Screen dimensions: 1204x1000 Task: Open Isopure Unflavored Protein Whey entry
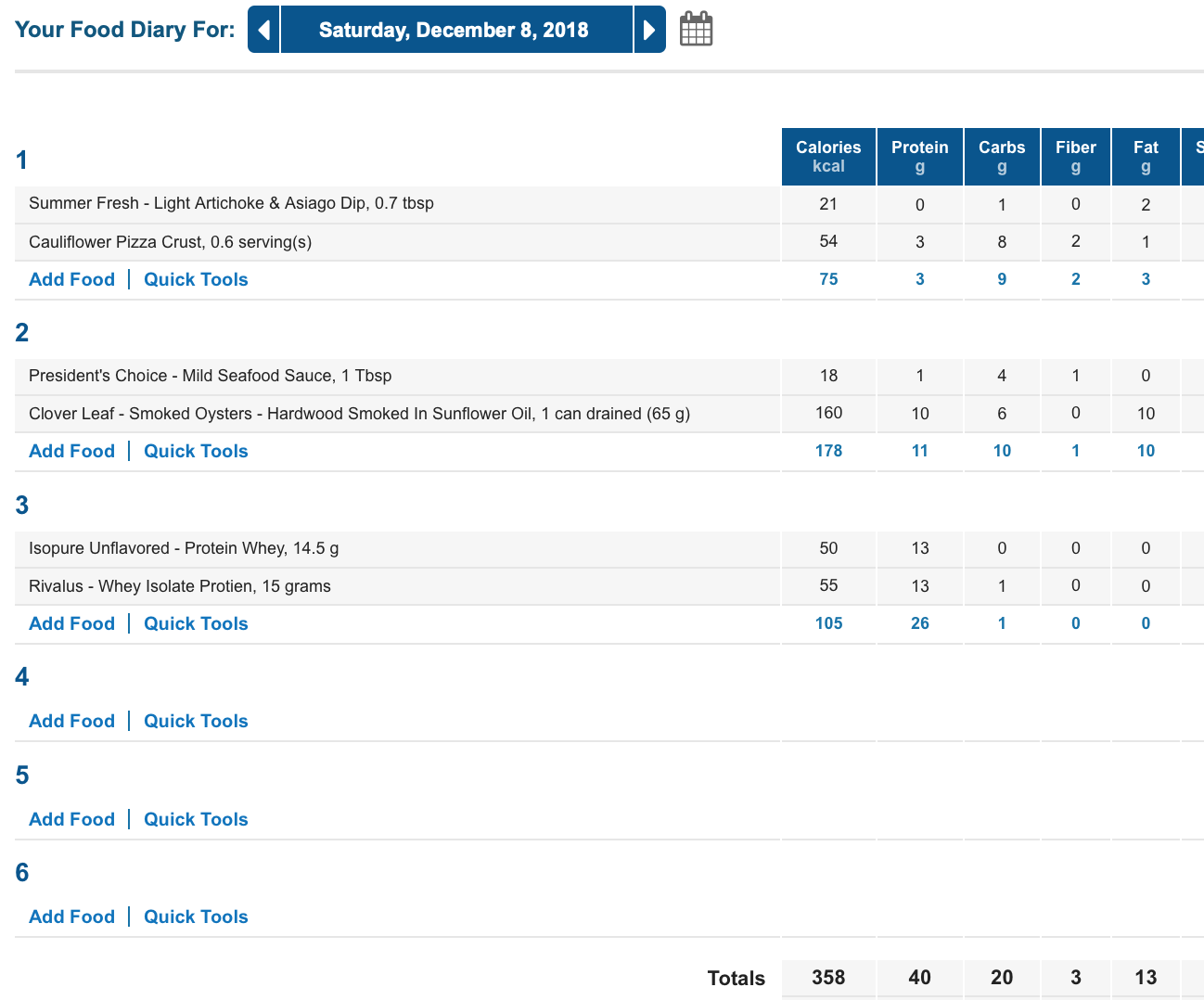(x=184, y=548)
